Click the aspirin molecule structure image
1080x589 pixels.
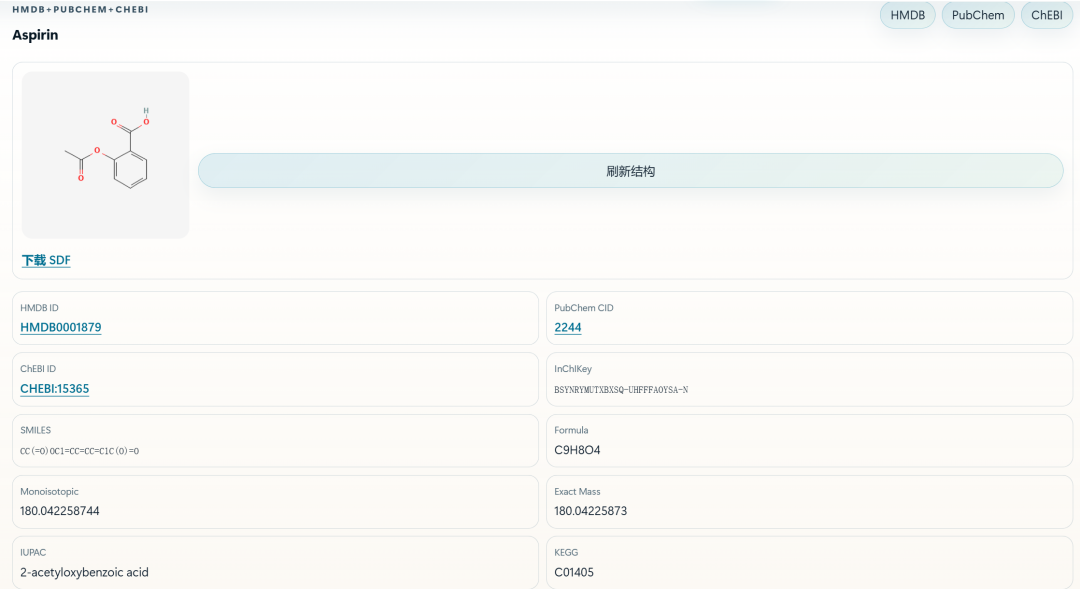(105, 155)
